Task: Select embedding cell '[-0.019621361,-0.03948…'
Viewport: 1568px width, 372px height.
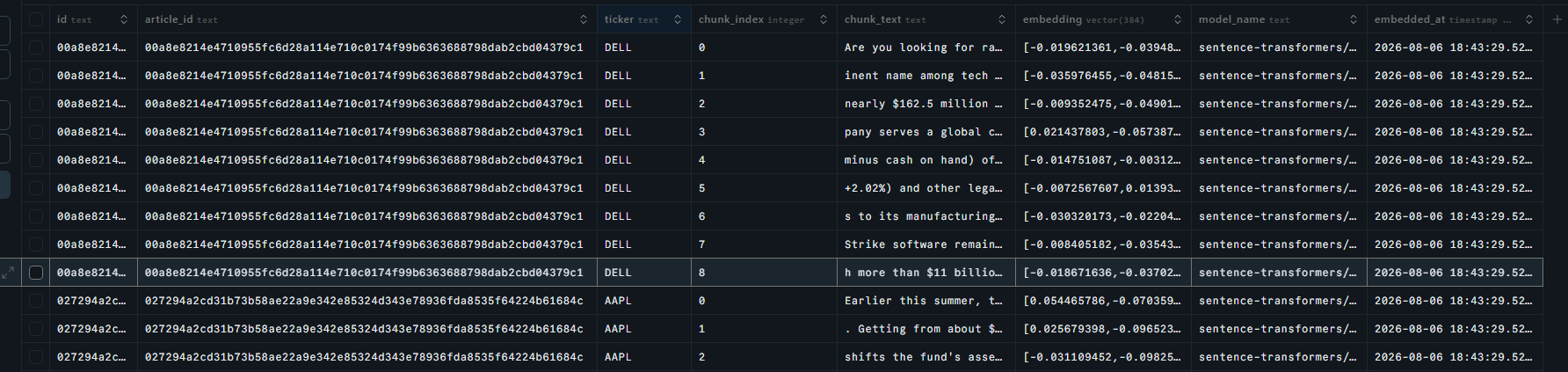Action: (1103, 47)
